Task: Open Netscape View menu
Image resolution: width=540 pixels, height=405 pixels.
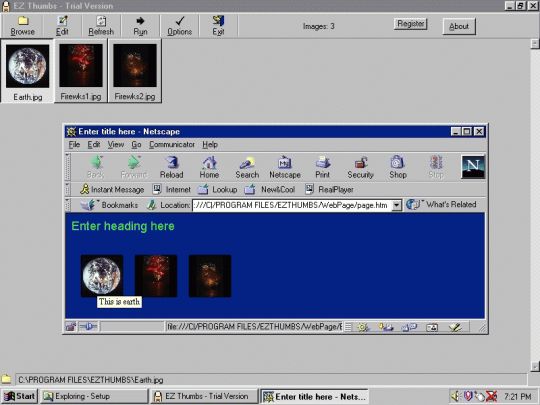Action: click(116, 145)
